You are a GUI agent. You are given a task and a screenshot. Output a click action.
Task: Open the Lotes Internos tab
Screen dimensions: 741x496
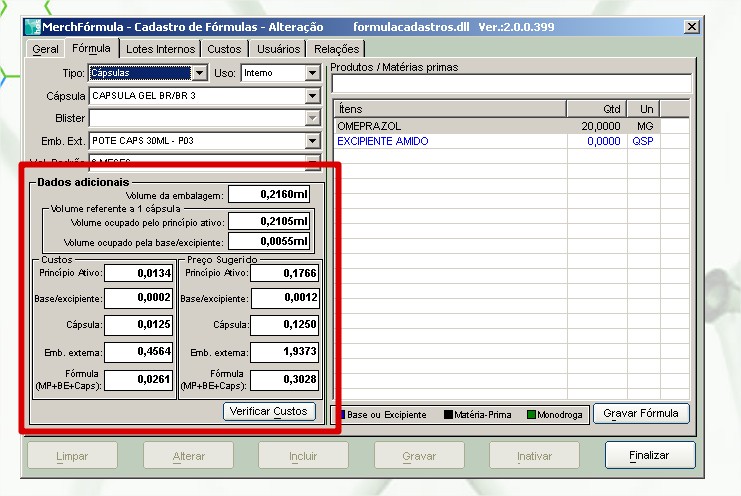click(162, 48)
